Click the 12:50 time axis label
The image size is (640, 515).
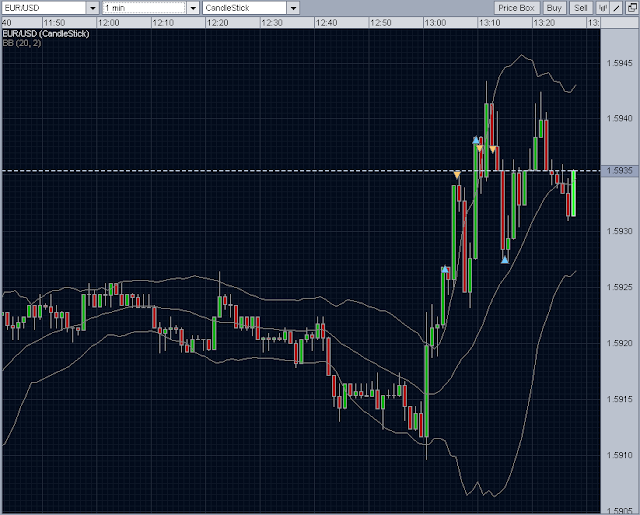click(381, 22)
